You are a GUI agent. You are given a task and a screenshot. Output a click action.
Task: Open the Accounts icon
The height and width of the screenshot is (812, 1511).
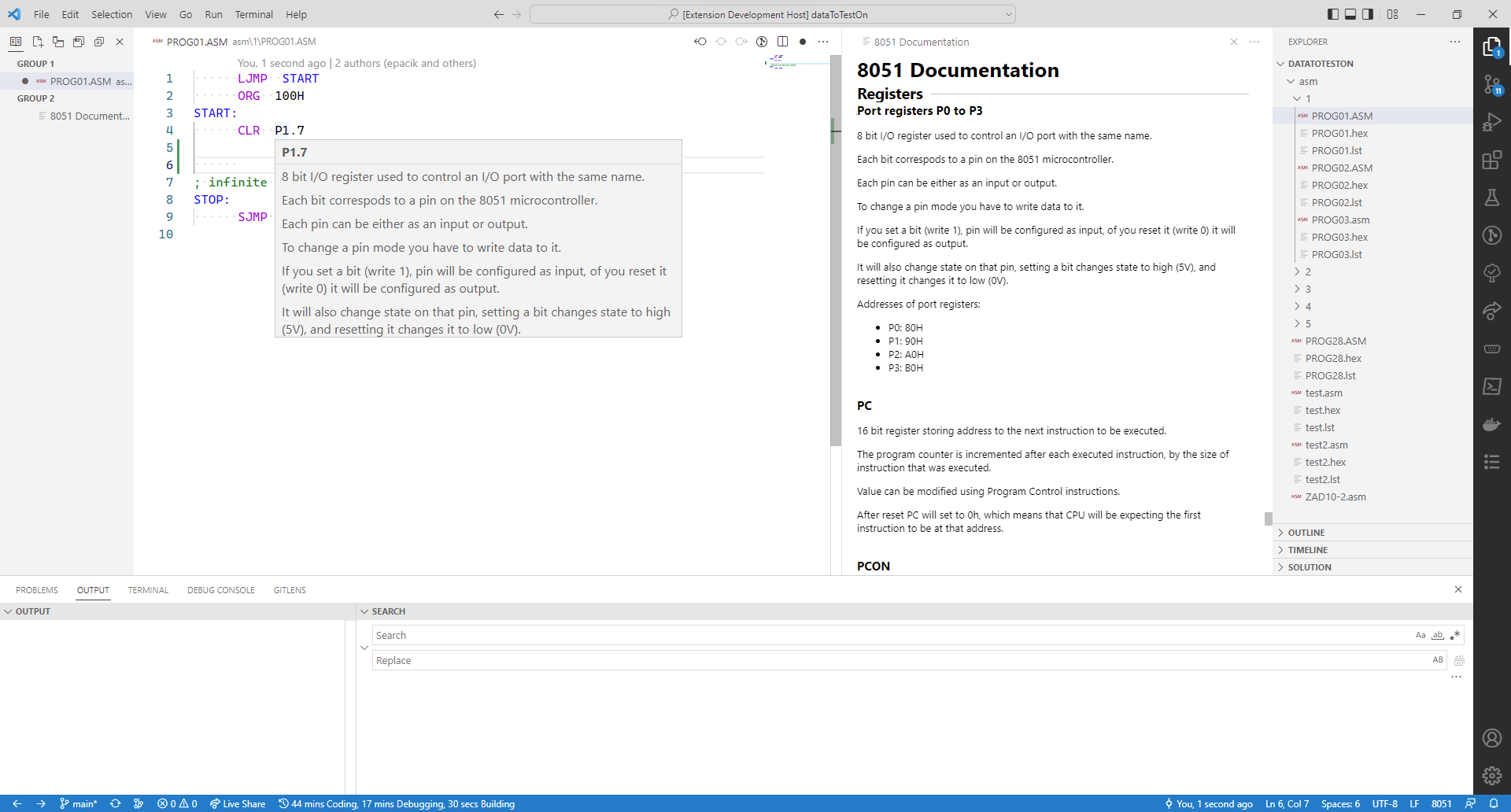pyautogui.click(x=1492, y=738)
